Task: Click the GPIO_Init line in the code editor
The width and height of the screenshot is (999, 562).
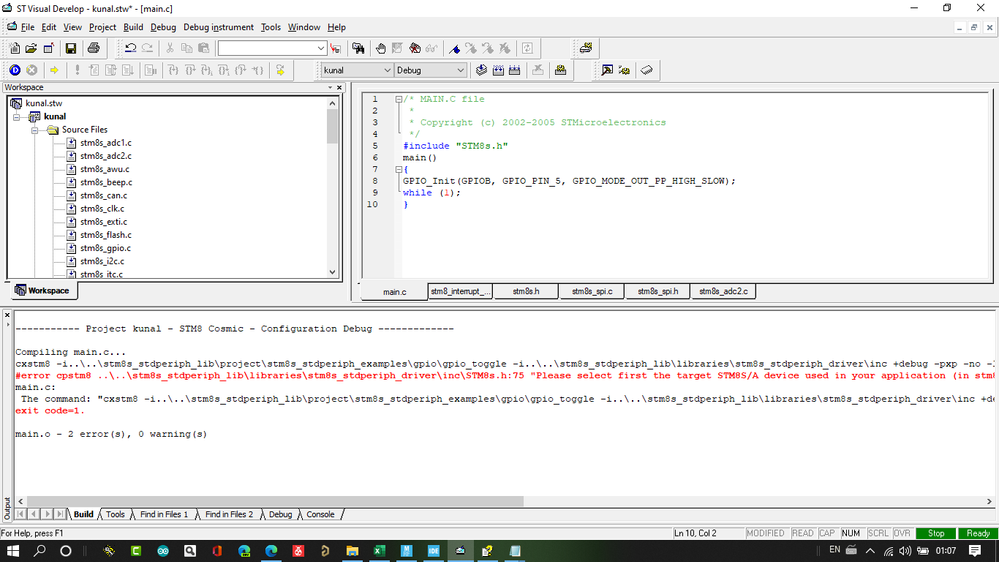Action: (568, 181)
